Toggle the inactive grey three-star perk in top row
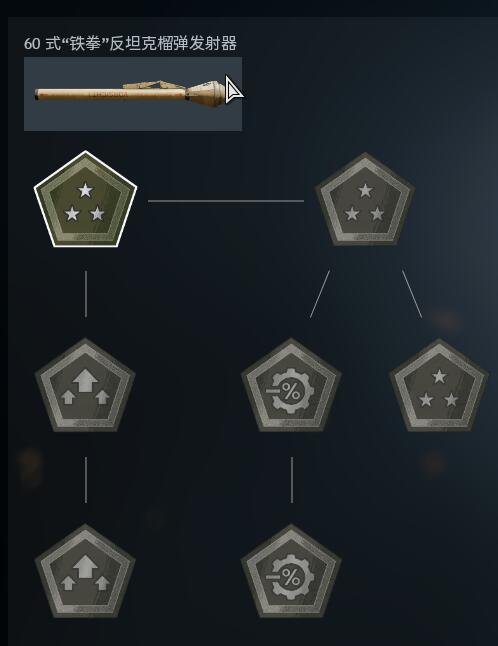Screen dimensions: 498x646 [365, 200]
